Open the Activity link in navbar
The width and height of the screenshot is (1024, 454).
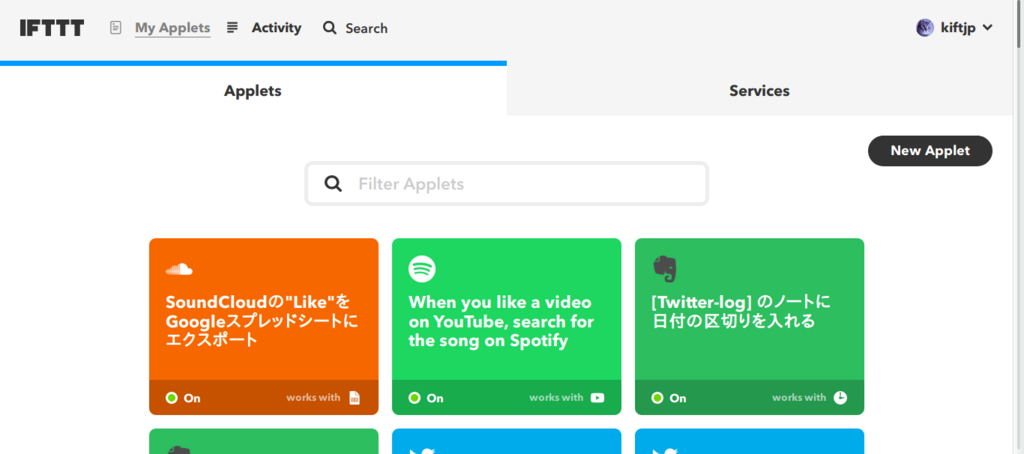tap(276, 28)
